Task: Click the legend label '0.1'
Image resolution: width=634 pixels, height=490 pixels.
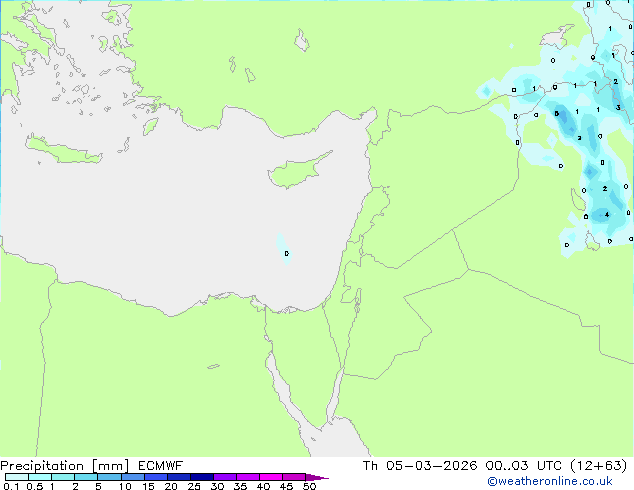Action: (x=11, y=486)
